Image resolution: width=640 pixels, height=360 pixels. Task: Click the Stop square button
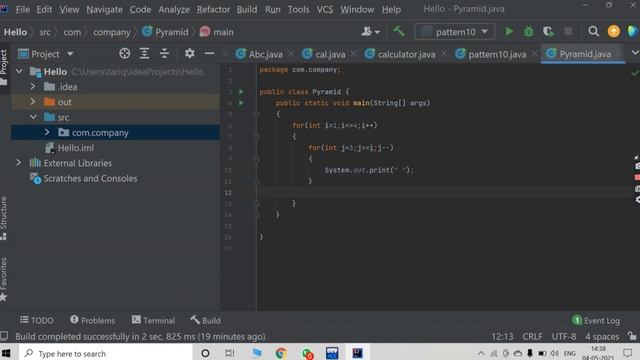click(x=568, y=31)
